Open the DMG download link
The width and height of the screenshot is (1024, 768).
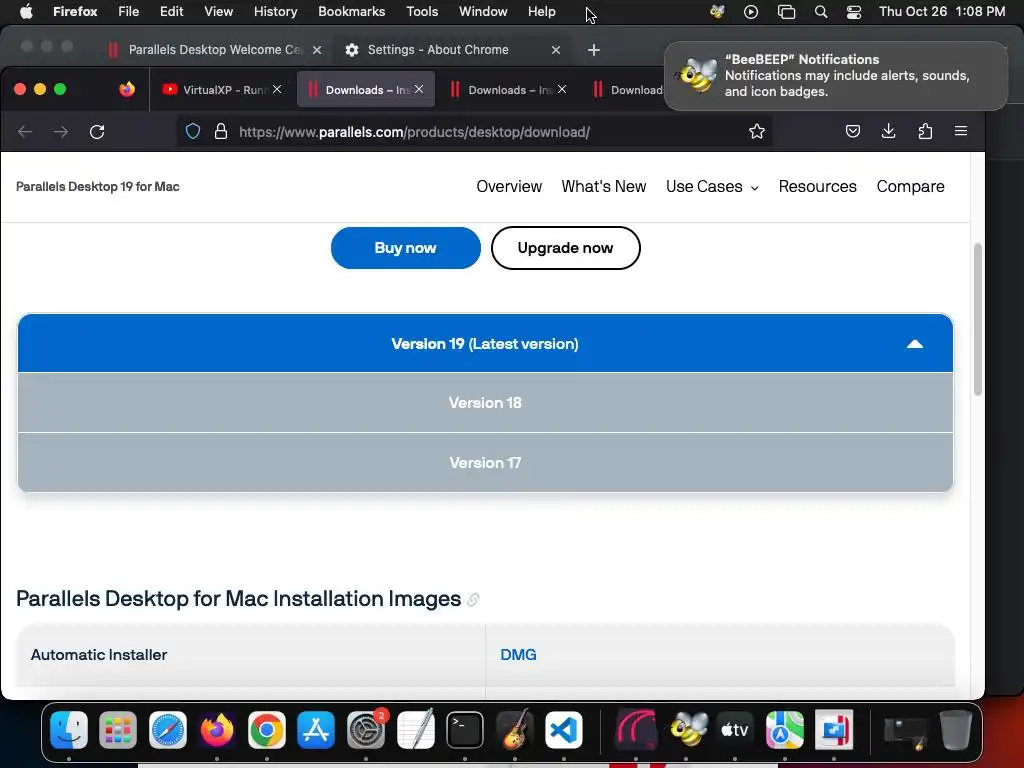(518, 654)
